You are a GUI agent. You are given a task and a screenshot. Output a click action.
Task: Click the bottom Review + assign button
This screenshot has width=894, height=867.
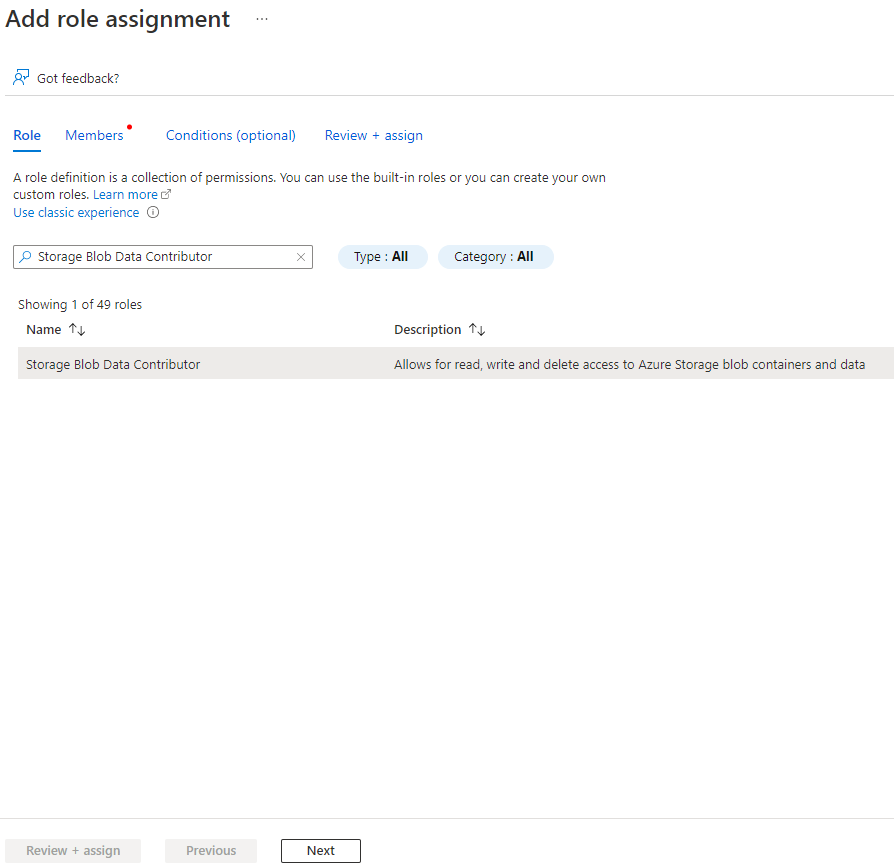73,851
